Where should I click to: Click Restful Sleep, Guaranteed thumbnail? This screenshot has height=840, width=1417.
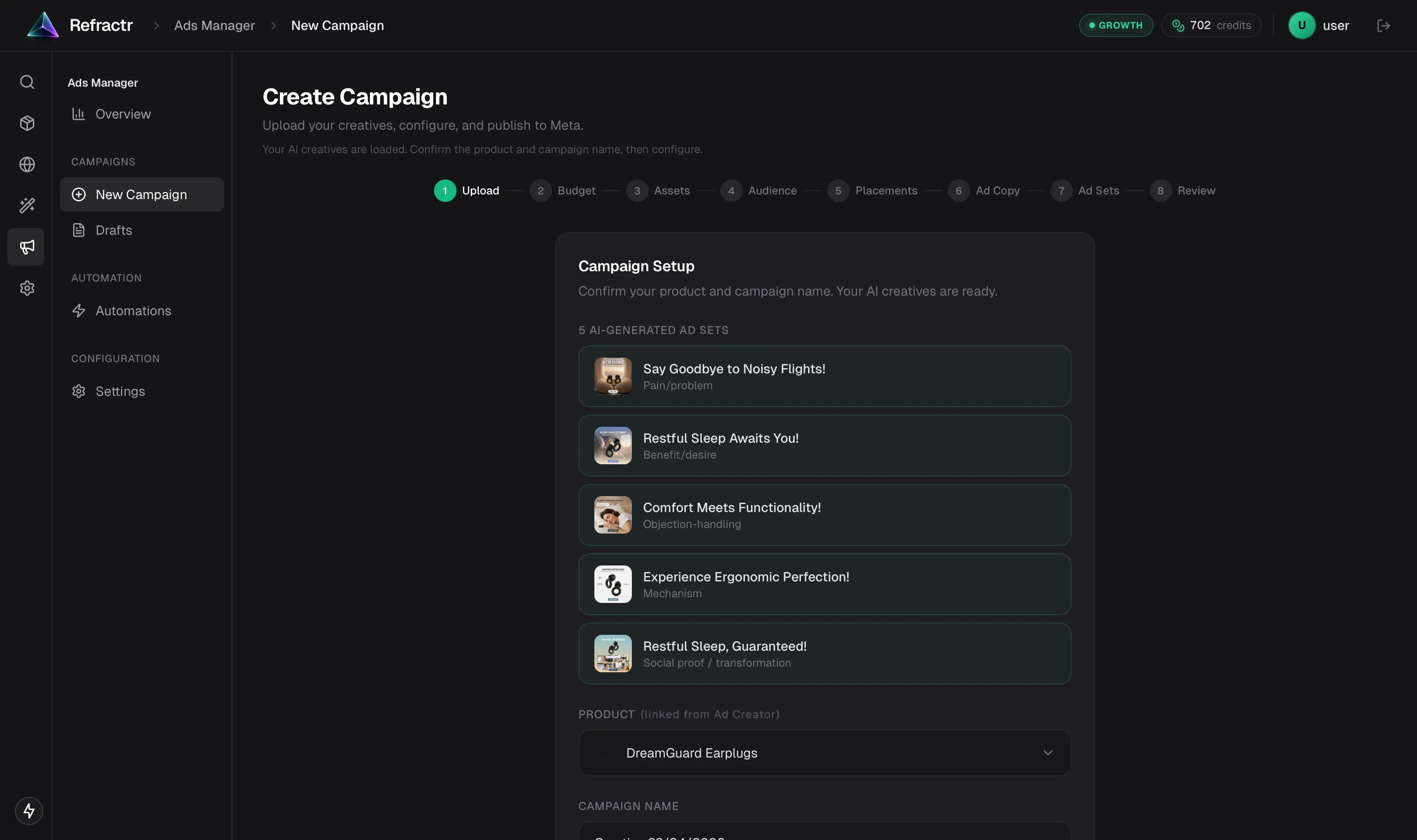pos(613,653)
